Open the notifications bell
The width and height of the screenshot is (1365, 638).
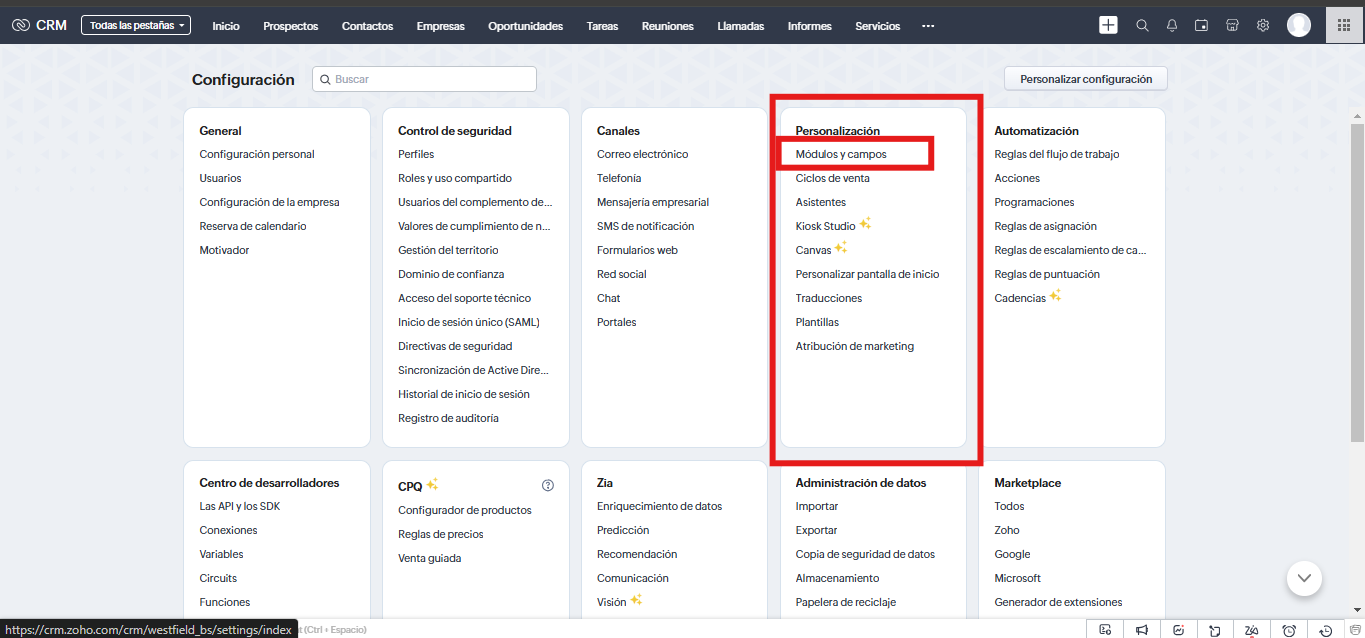1172,26
